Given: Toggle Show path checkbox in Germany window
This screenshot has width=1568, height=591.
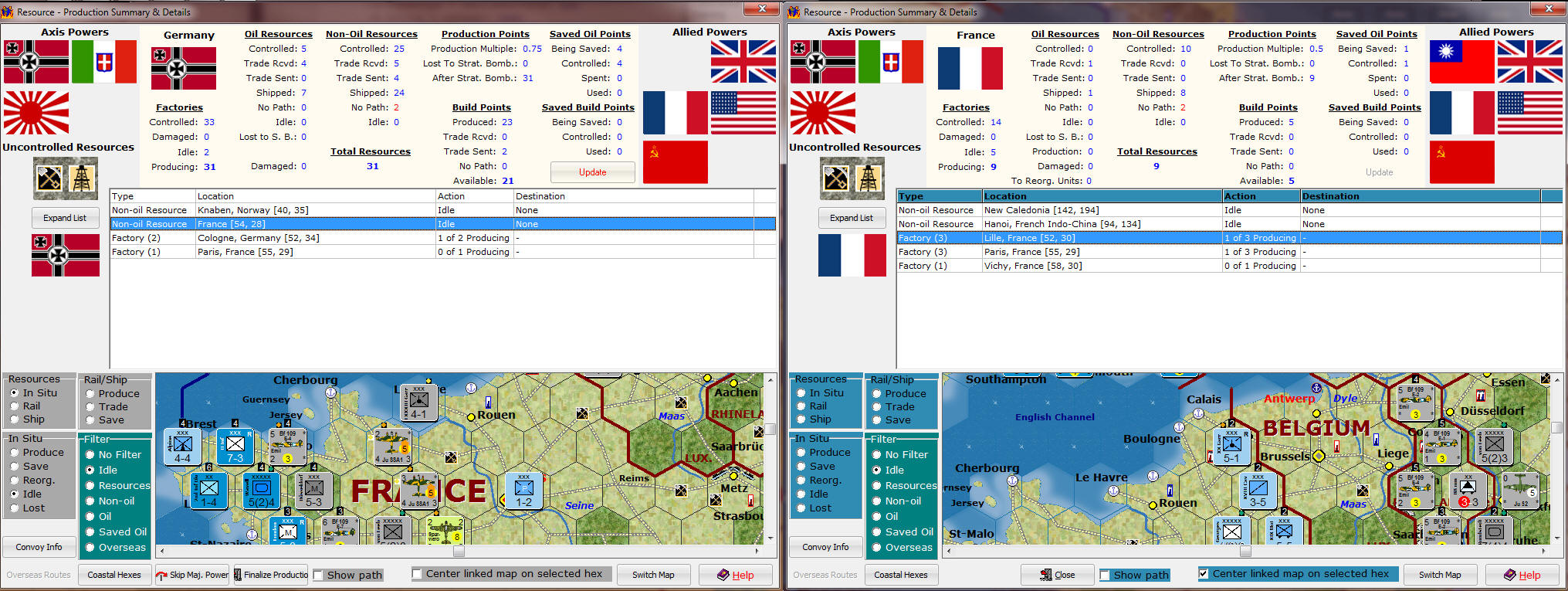Looking at the screenshot, I should [318, 576].
